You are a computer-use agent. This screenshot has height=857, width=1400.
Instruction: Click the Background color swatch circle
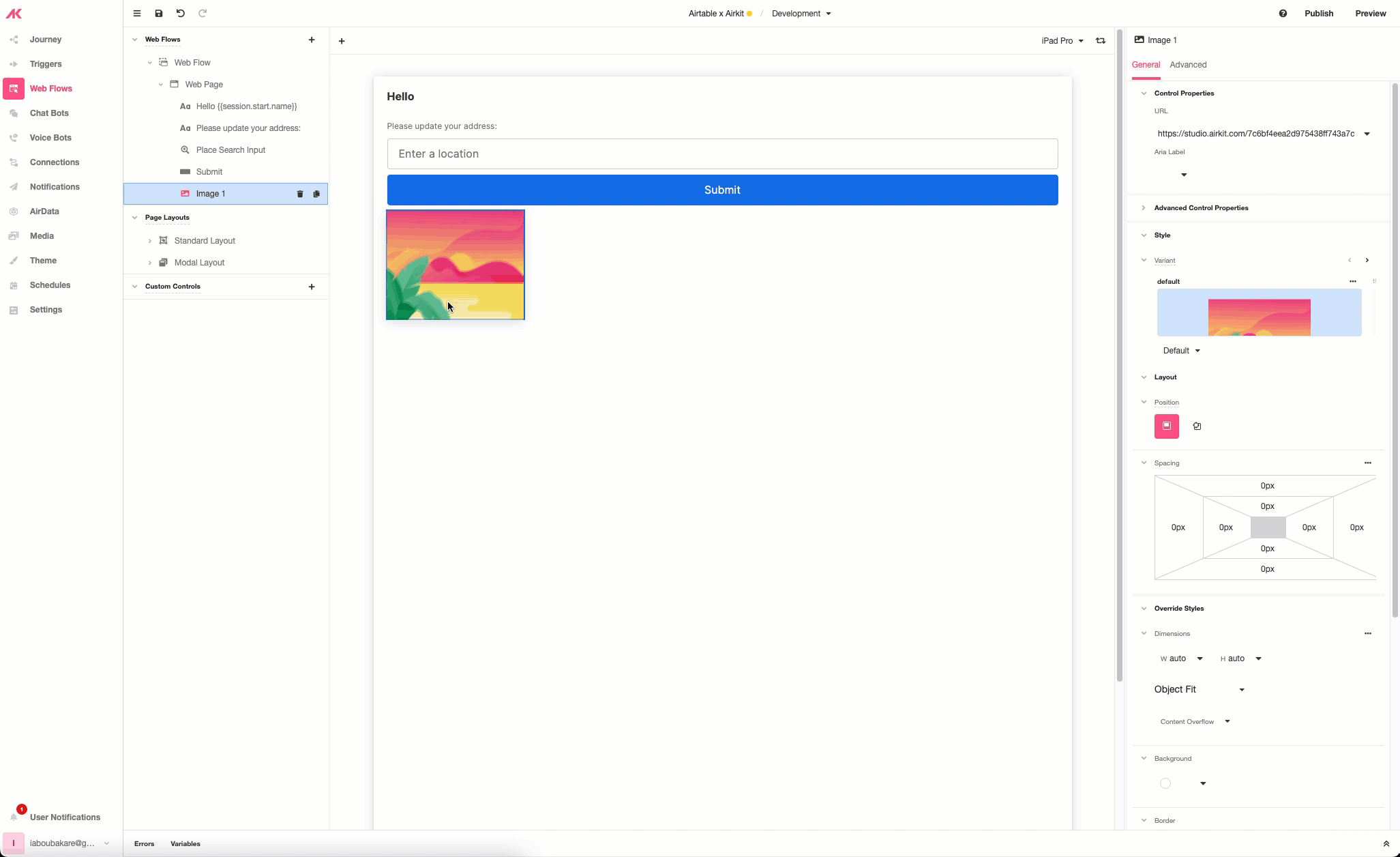(x=1165, y=783)
